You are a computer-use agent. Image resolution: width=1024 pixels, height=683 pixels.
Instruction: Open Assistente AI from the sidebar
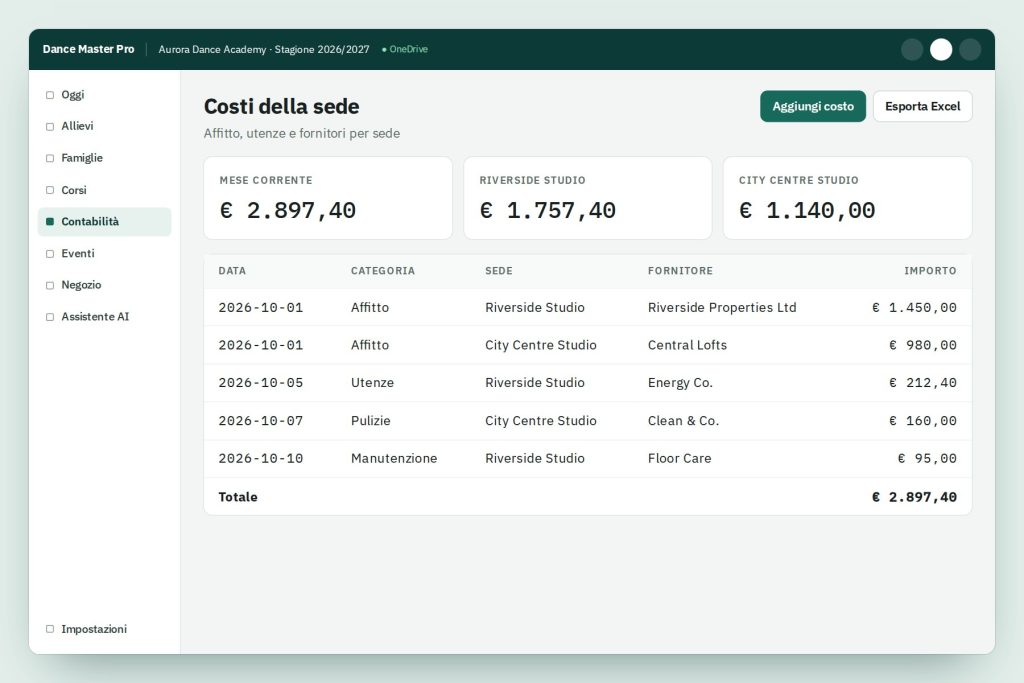(x=104, y=317)
